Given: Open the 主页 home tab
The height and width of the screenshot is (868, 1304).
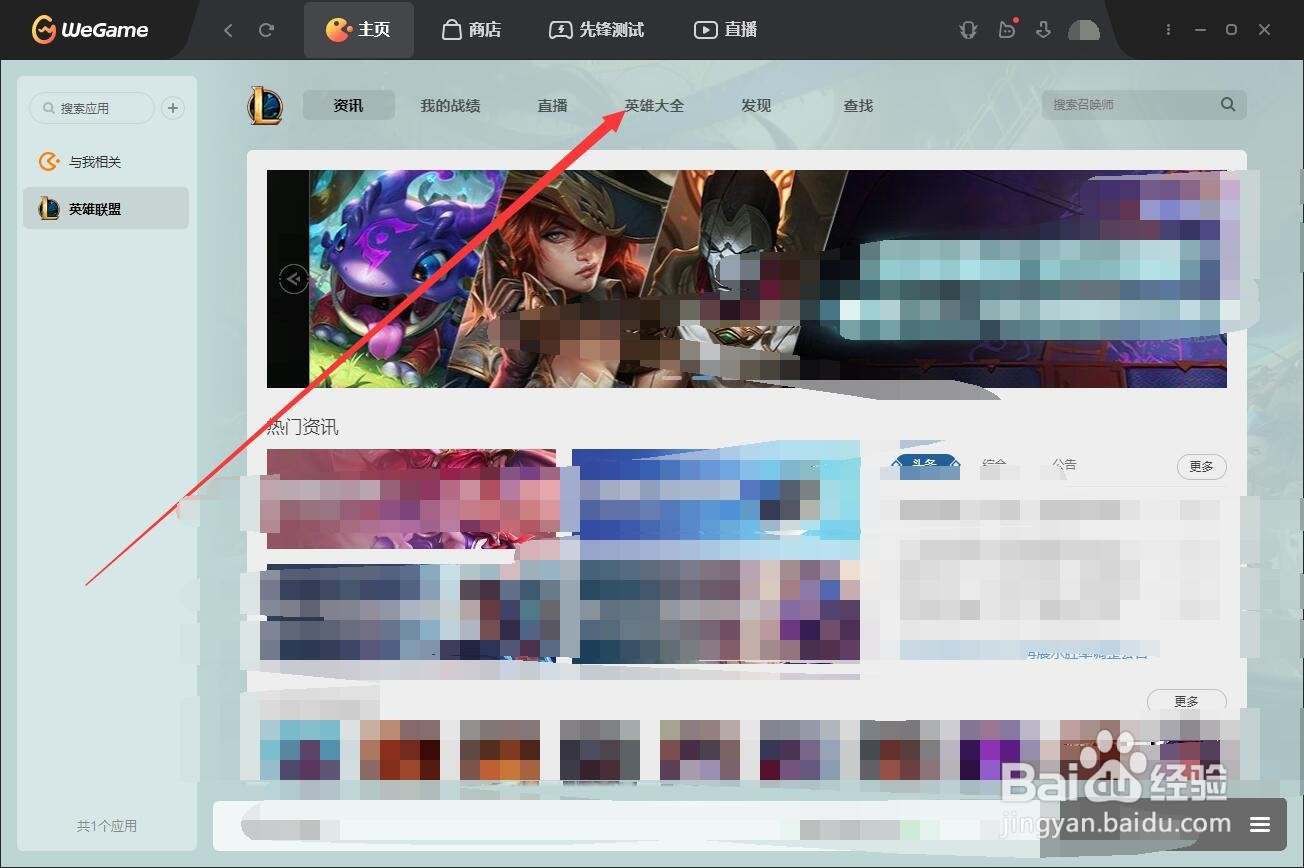Looking at the screenshot, I should point(358,30).
